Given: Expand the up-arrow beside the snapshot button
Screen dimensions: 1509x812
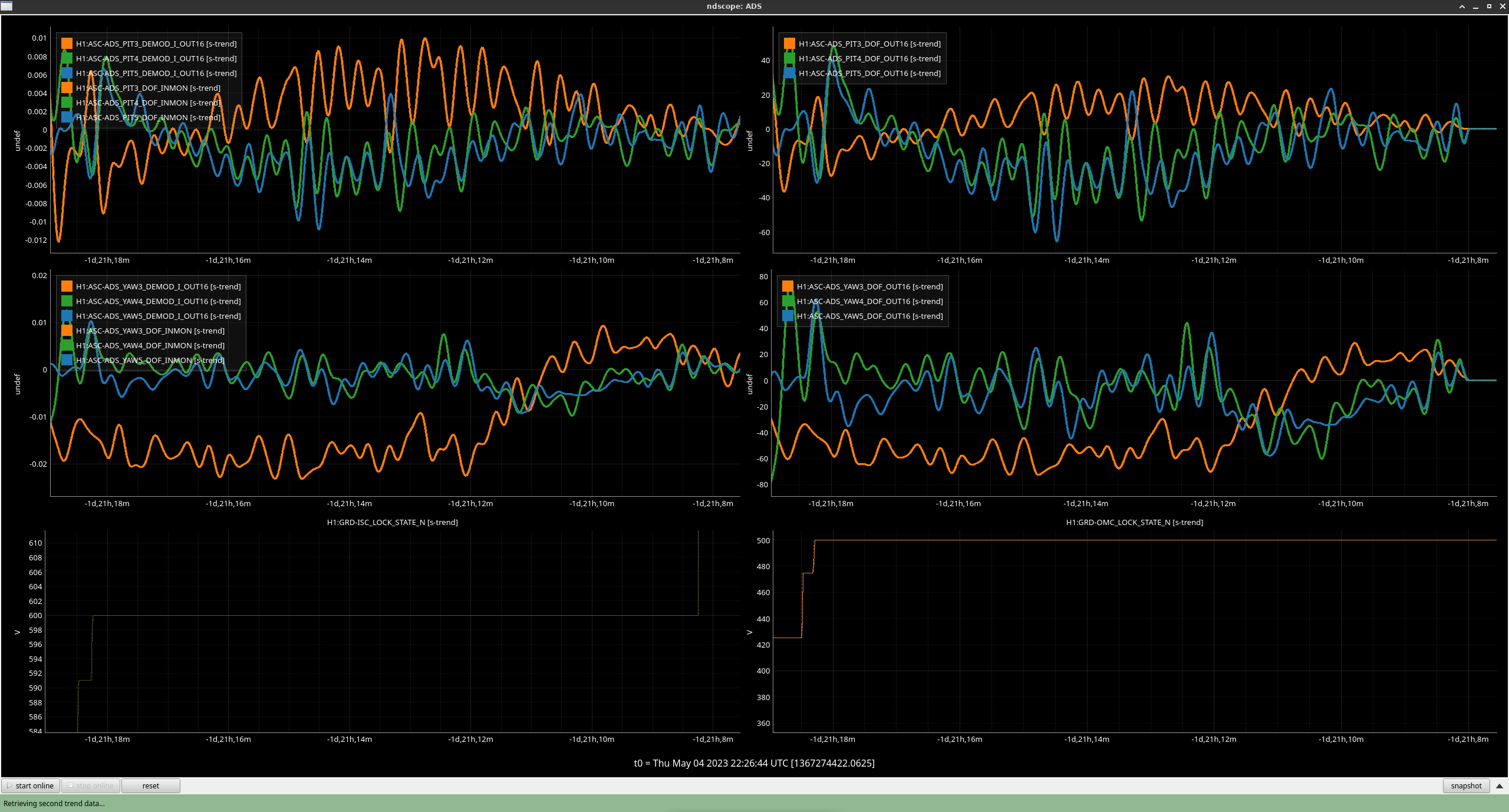Looking at the screenshot, I should coord(1500,785).
